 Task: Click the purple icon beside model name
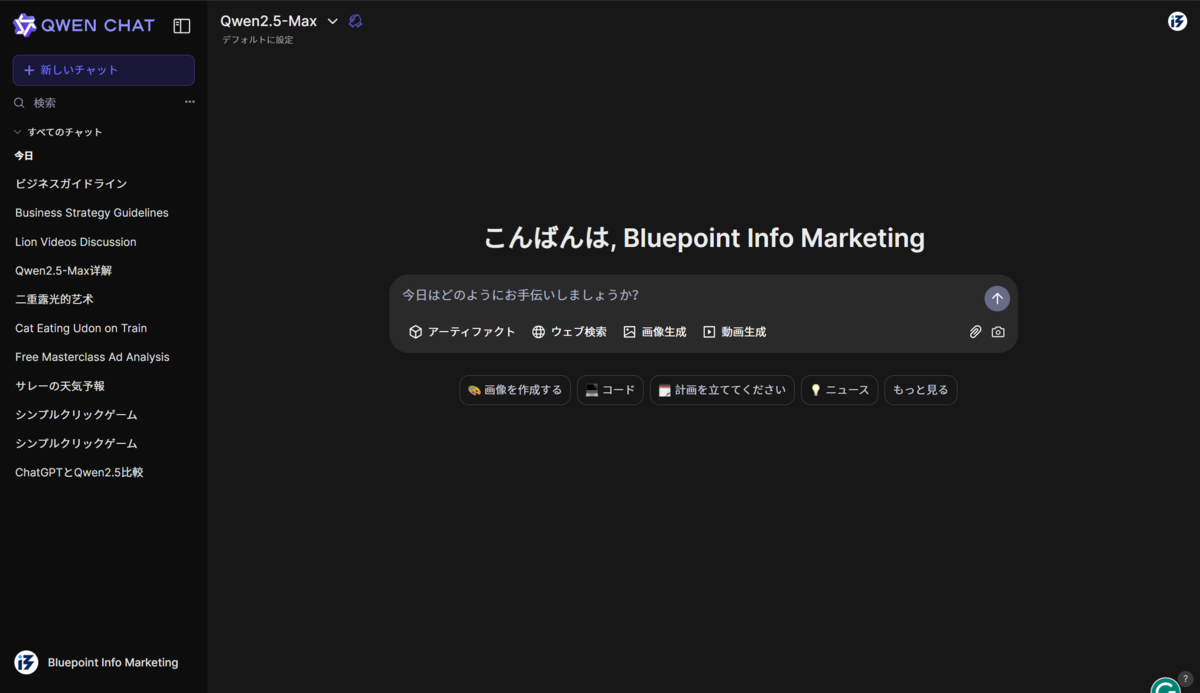[355, 21]
